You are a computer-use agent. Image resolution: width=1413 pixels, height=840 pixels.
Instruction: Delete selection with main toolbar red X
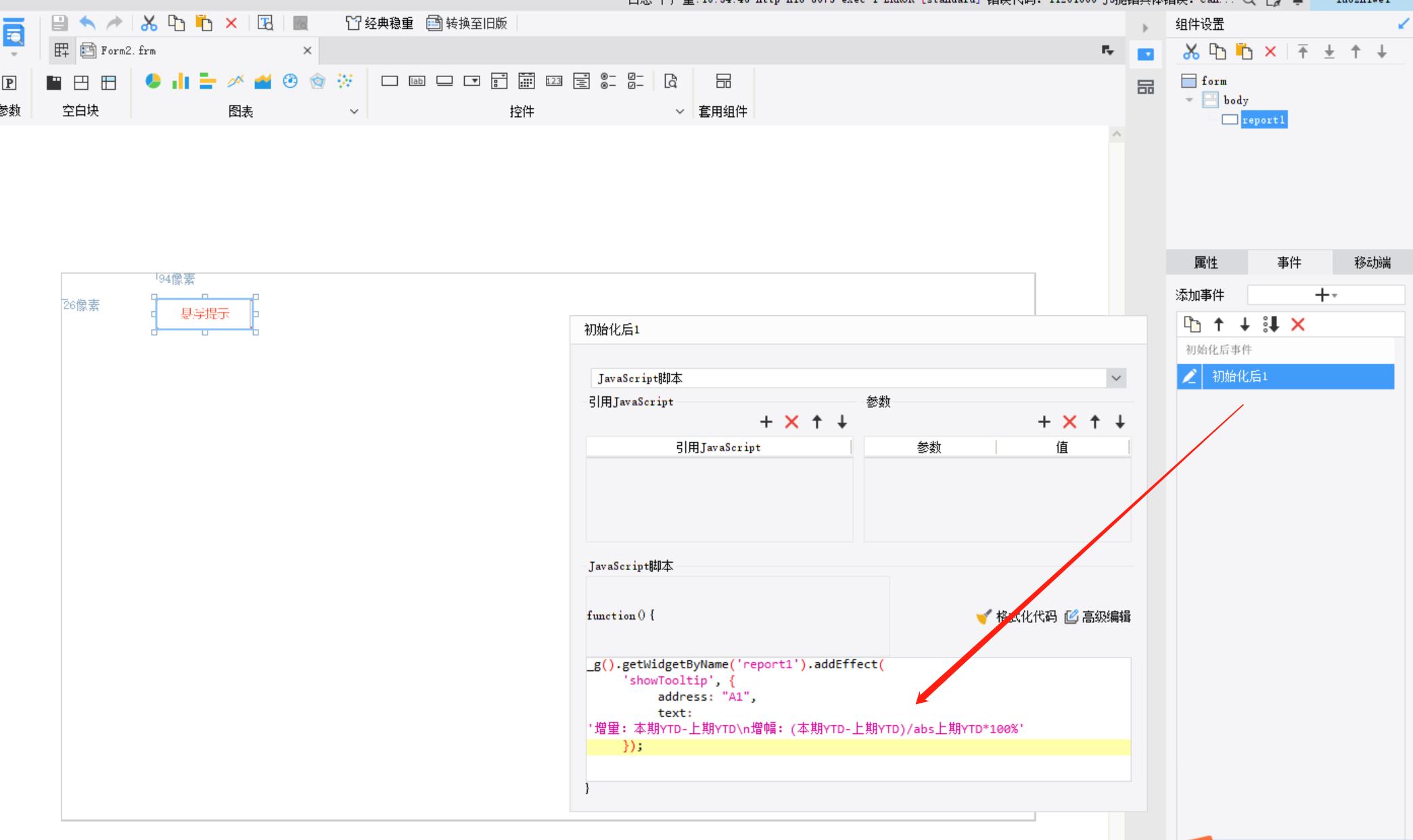pyautogui.click(x=231, y=23)
